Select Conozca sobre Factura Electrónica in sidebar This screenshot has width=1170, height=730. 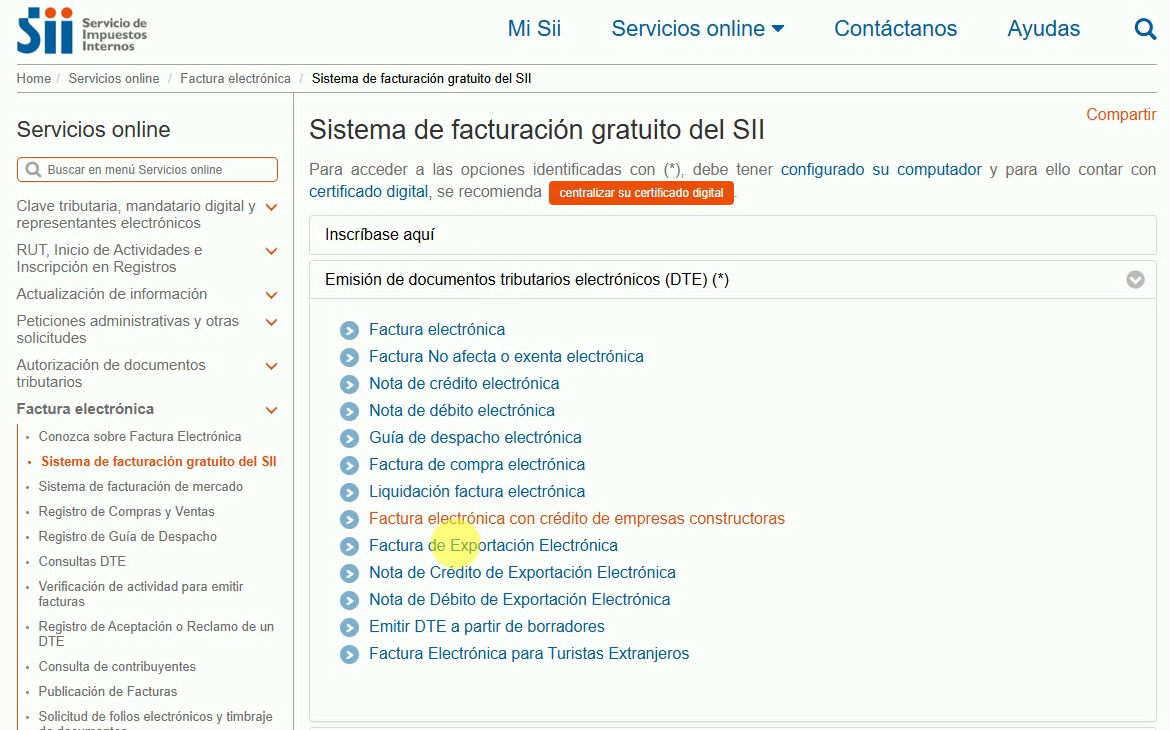140,437
